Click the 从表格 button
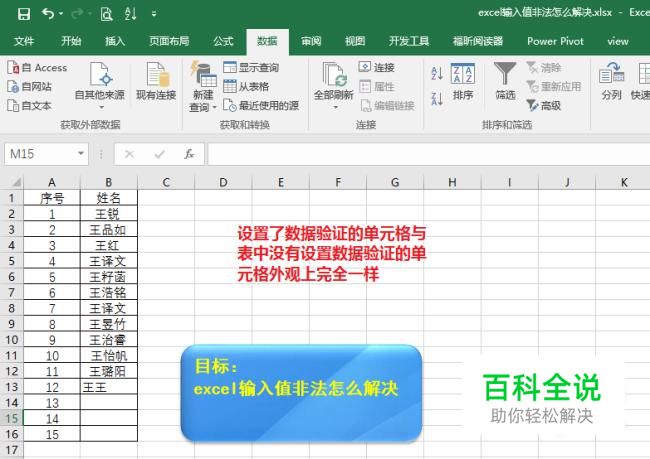 246,86
